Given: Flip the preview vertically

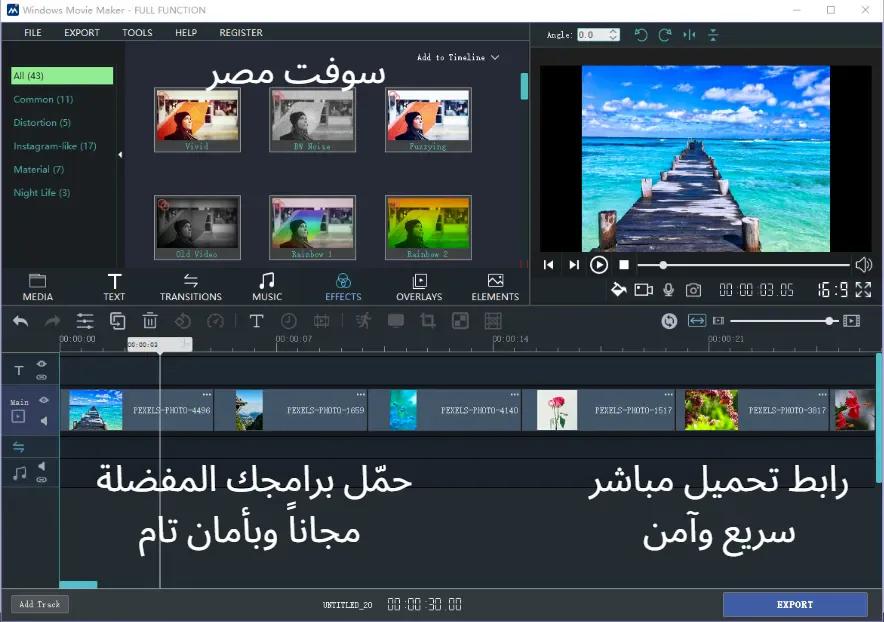Looking at the screenshot, I should pos(713,35).
